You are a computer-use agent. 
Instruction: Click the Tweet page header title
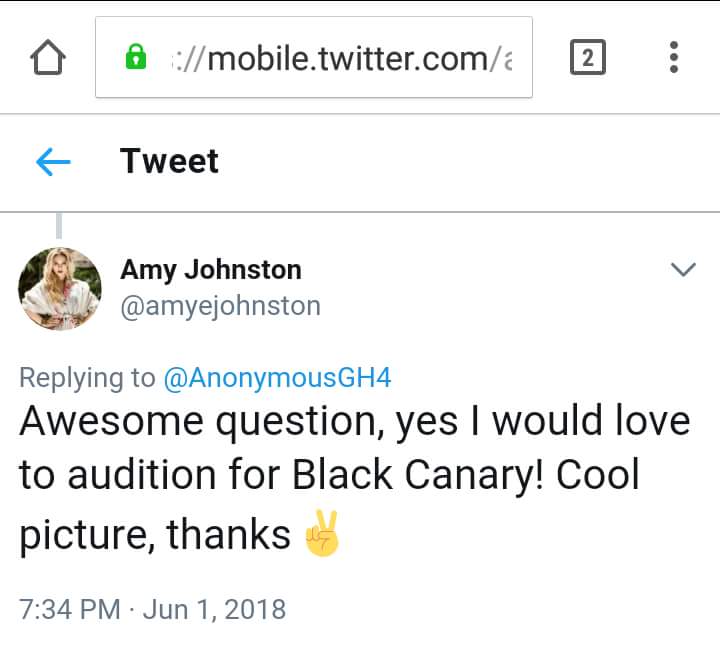tap(169, 161)
